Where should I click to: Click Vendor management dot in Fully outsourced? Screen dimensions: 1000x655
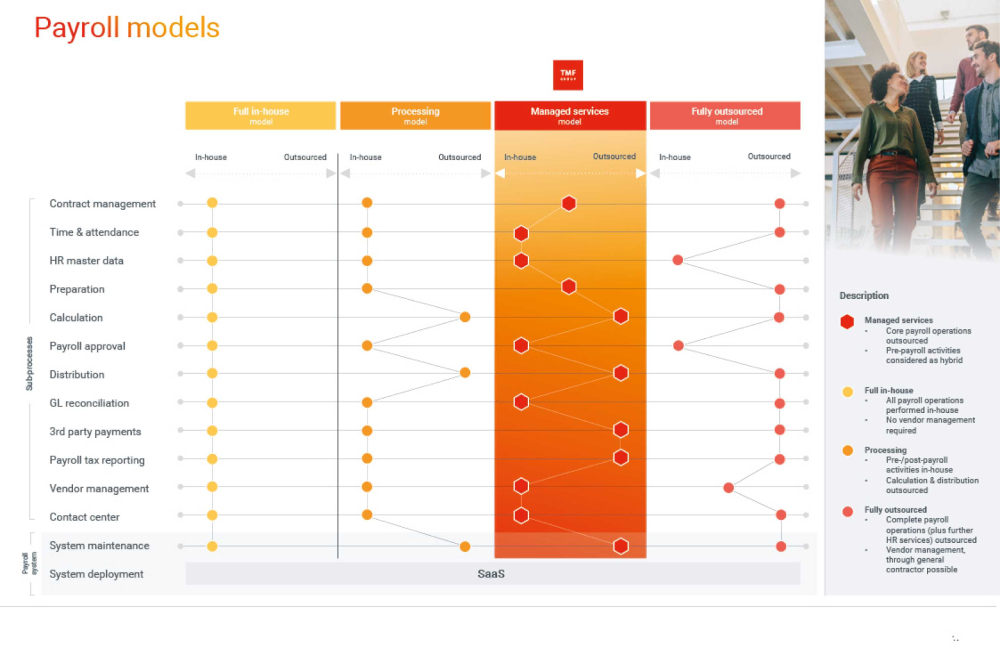tap(729, 488)
